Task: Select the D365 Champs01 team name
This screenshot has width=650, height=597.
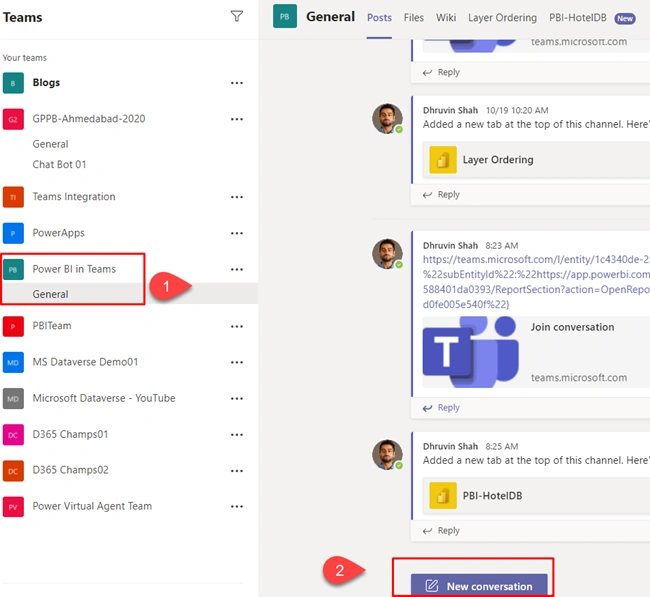Action: [x=70, y=434]
